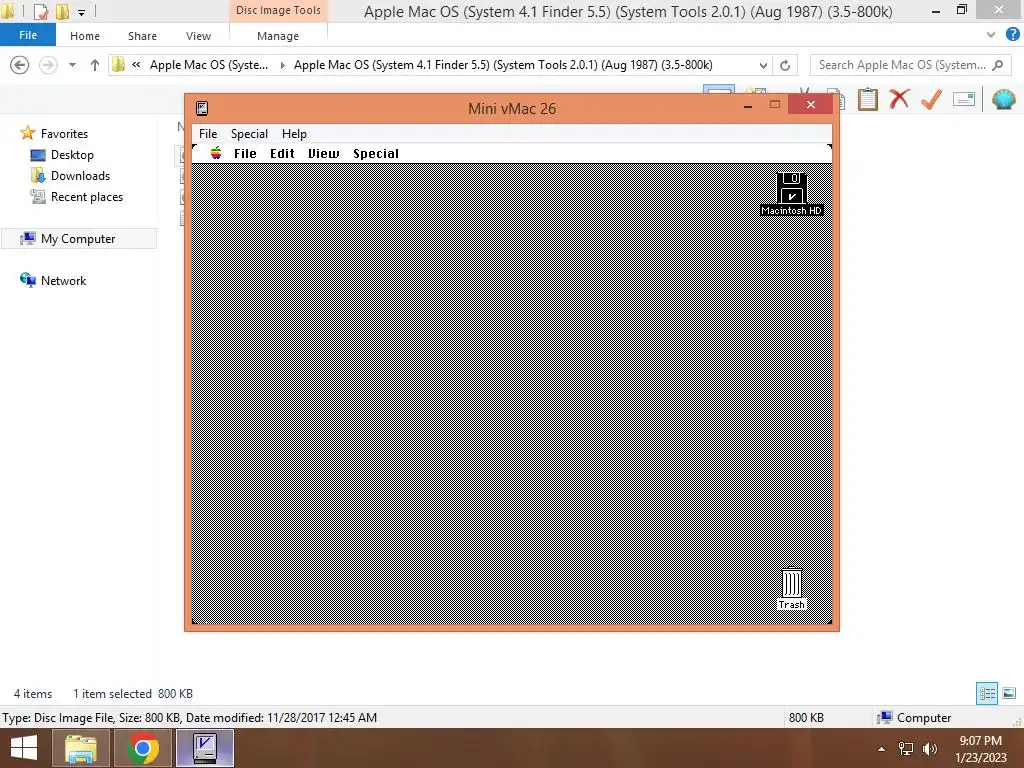Open the Windows Start button

click(24, 748)
